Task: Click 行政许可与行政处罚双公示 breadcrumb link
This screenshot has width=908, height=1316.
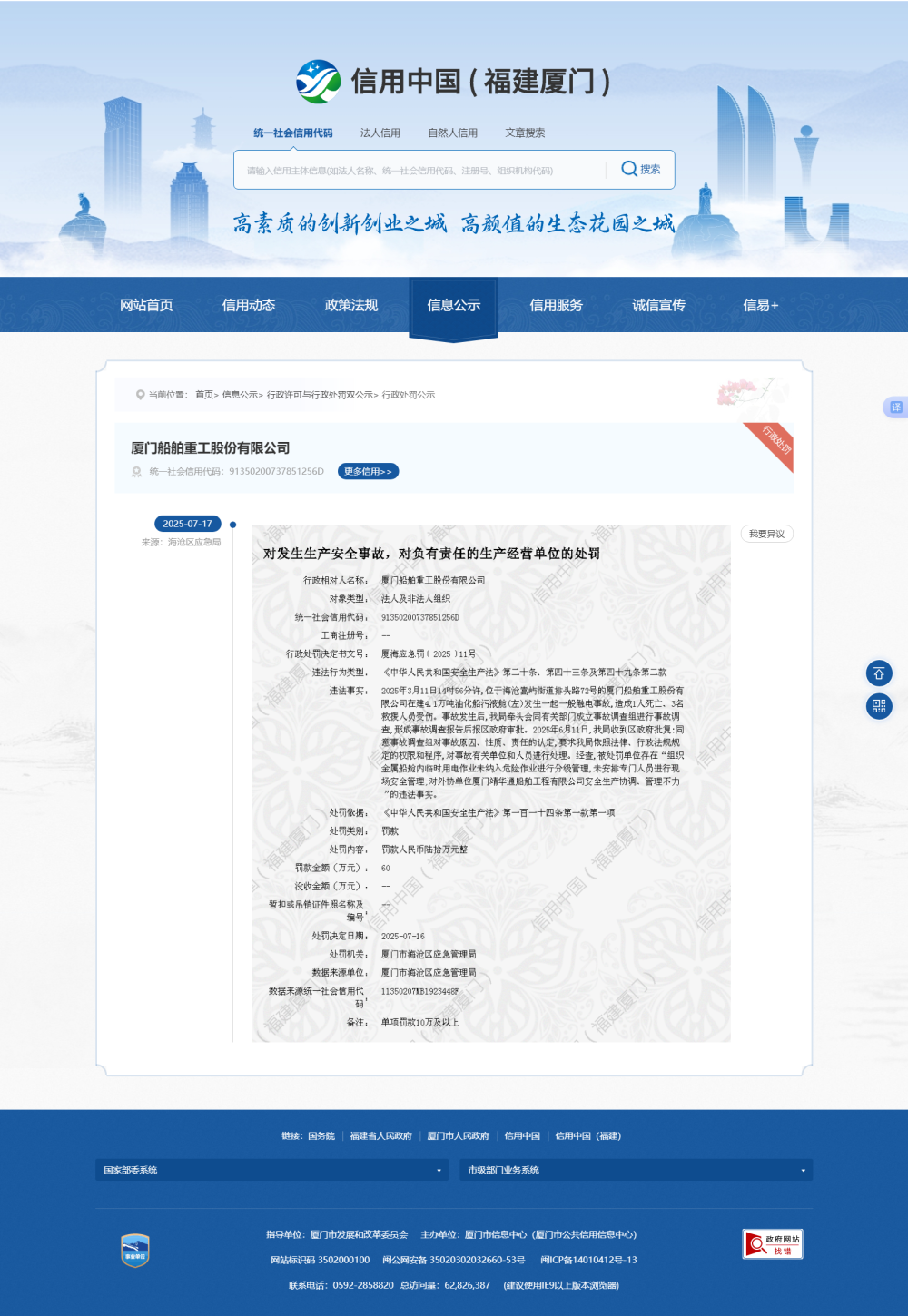Action: pos(320,395)
